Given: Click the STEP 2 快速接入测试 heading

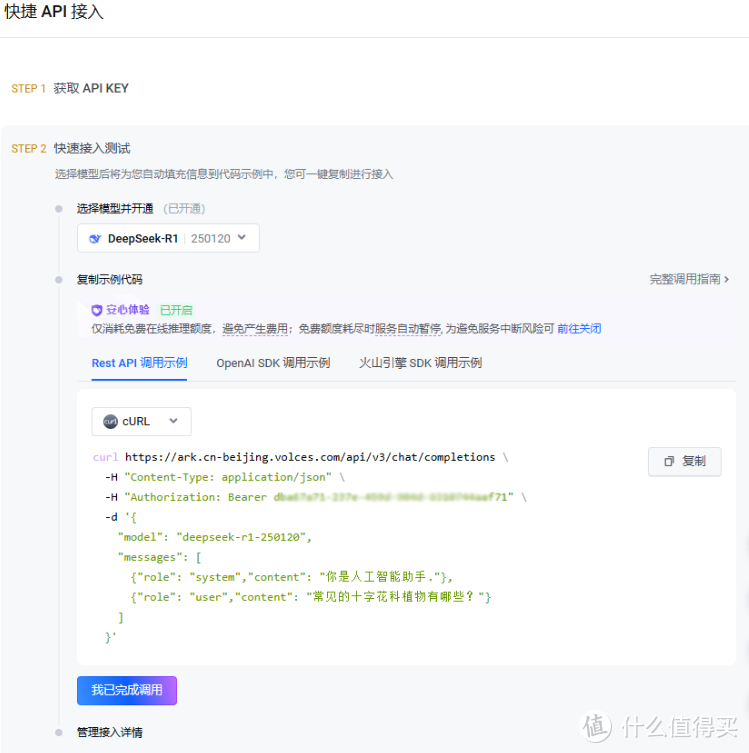Looking at the screenshot, I should [x=71, y=148].
